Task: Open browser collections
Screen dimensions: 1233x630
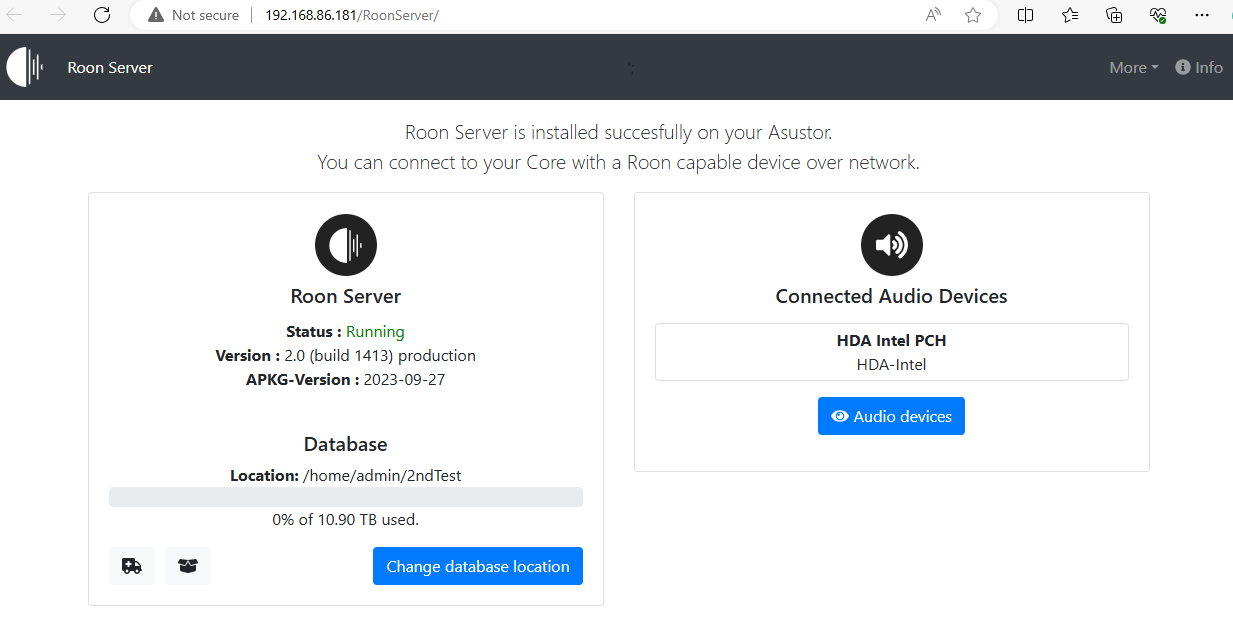Action: click(1114, 15)
